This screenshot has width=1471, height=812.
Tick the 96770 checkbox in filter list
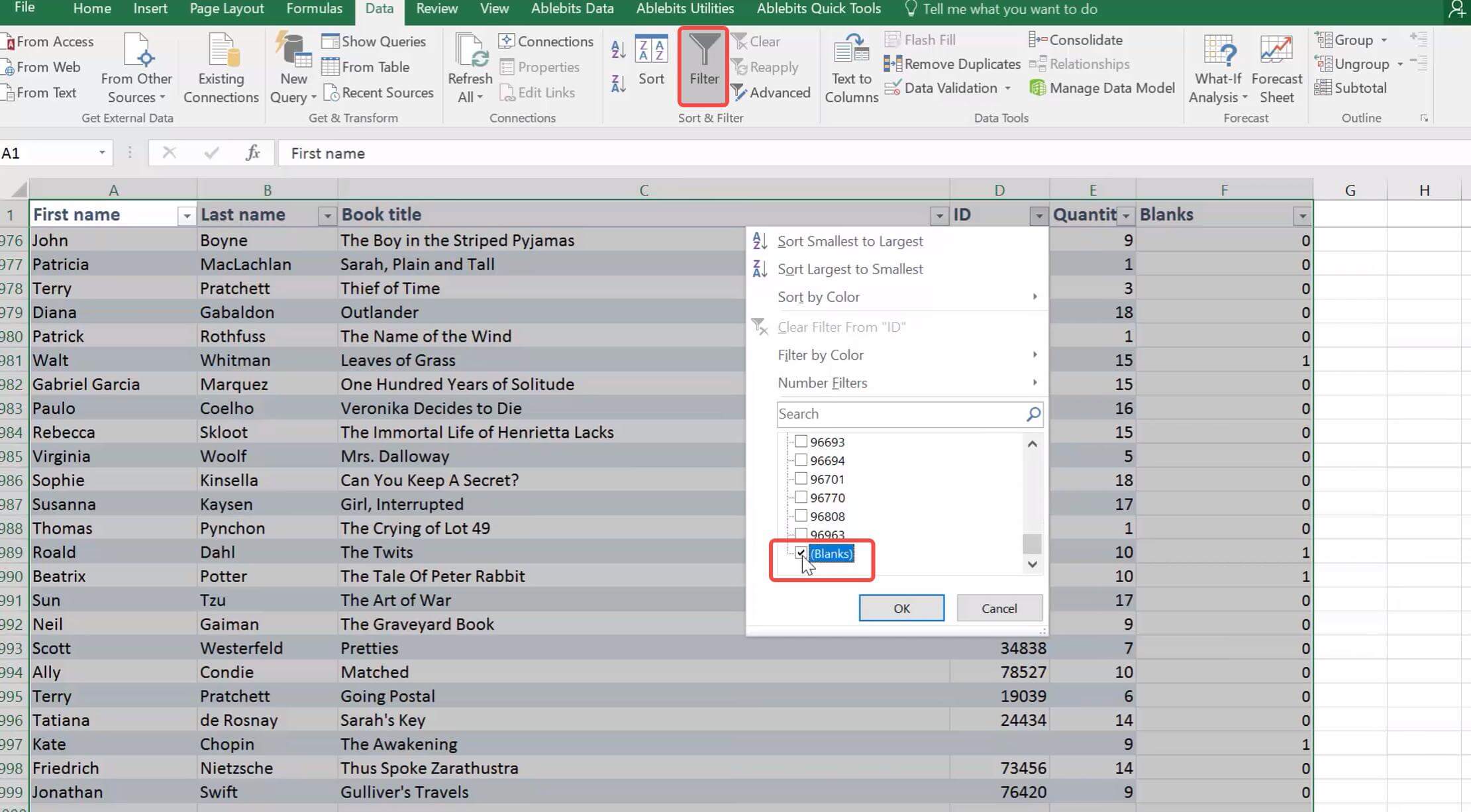pyautogui.click(x=801, y=497)
